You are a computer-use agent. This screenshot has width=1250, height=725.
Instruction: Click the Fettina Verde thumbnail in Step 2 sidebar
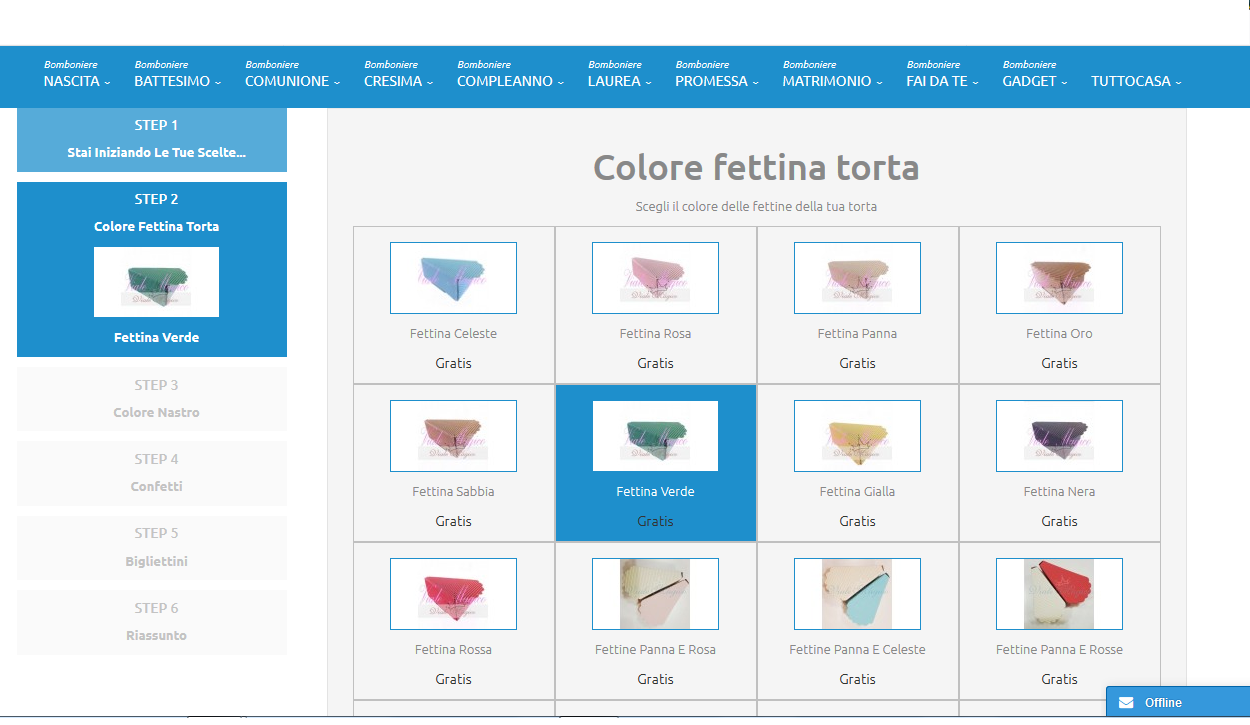tap(156, 282)
